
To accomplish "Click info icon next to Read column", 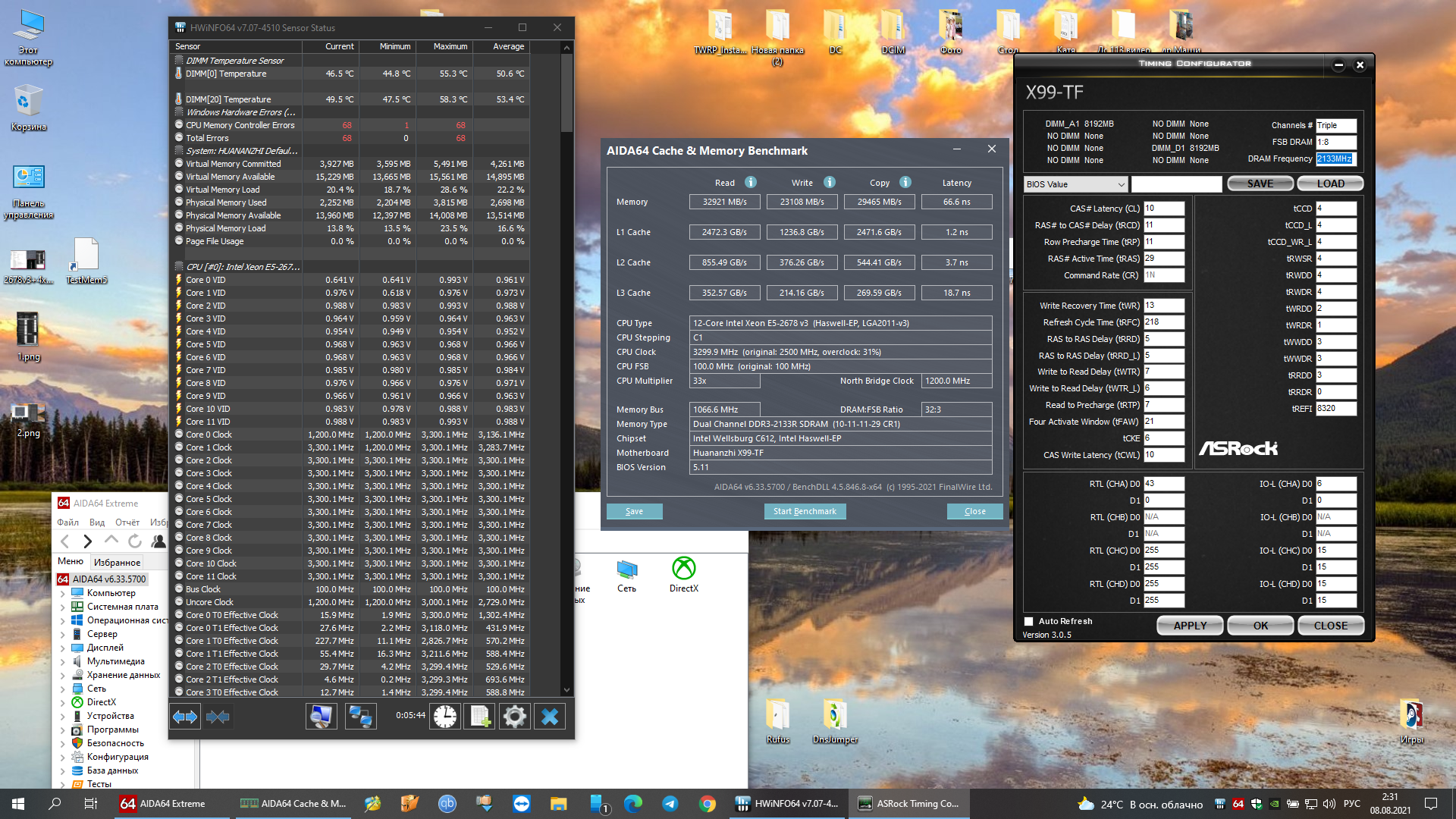I will point(750,182).
